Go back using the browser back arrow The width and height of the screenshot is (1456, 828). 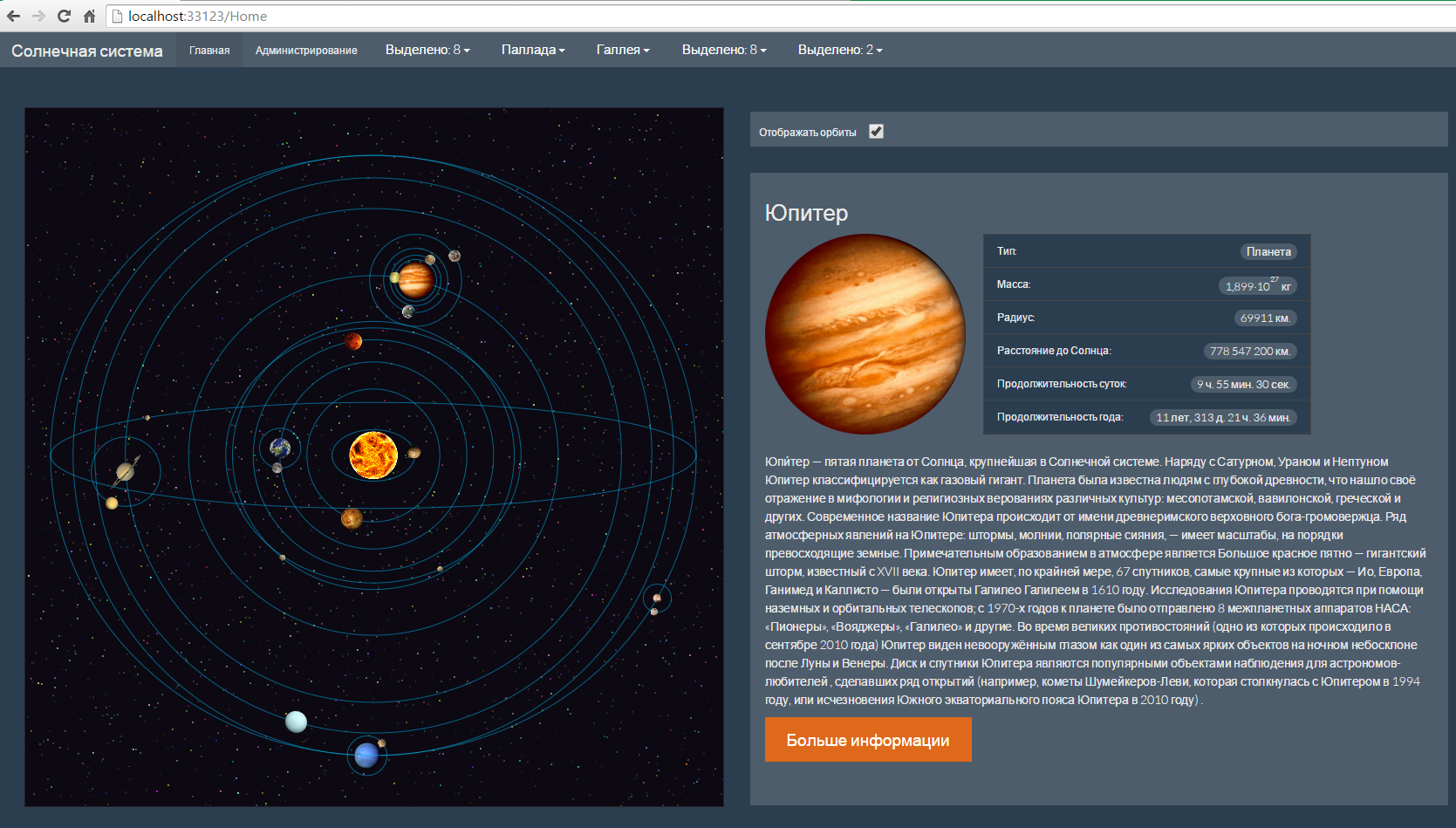13,16
